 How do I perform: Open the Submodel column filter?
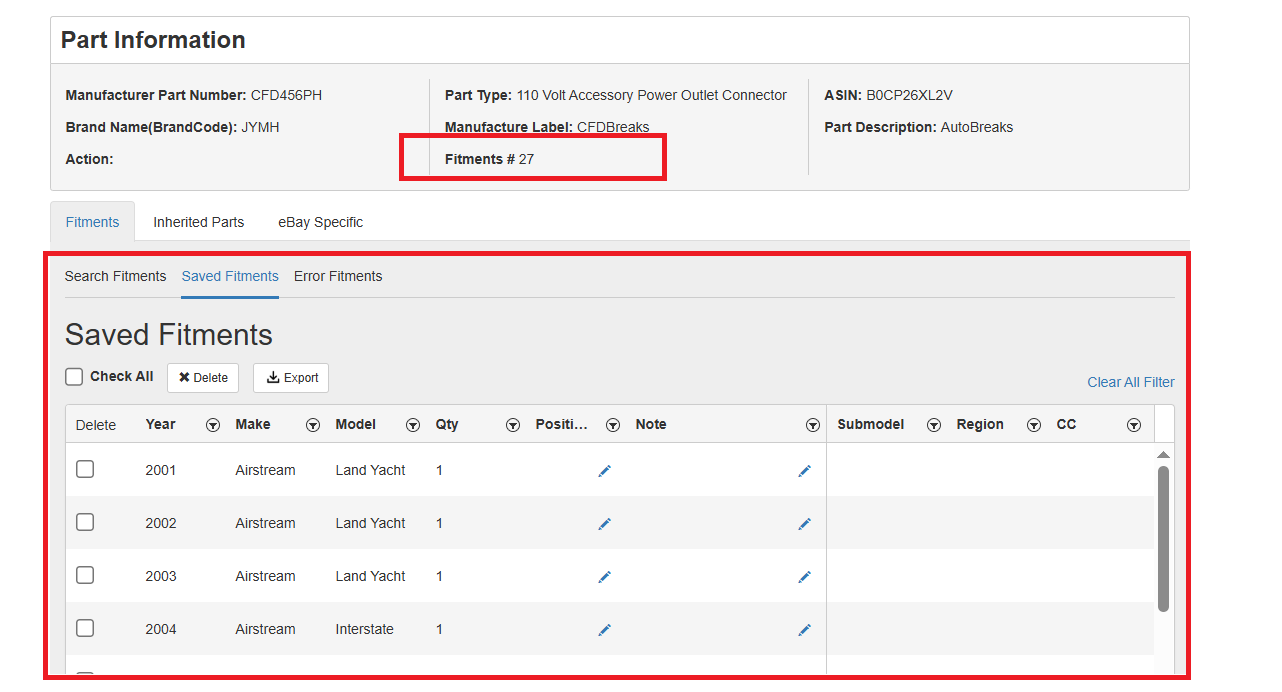click(933, 425)
